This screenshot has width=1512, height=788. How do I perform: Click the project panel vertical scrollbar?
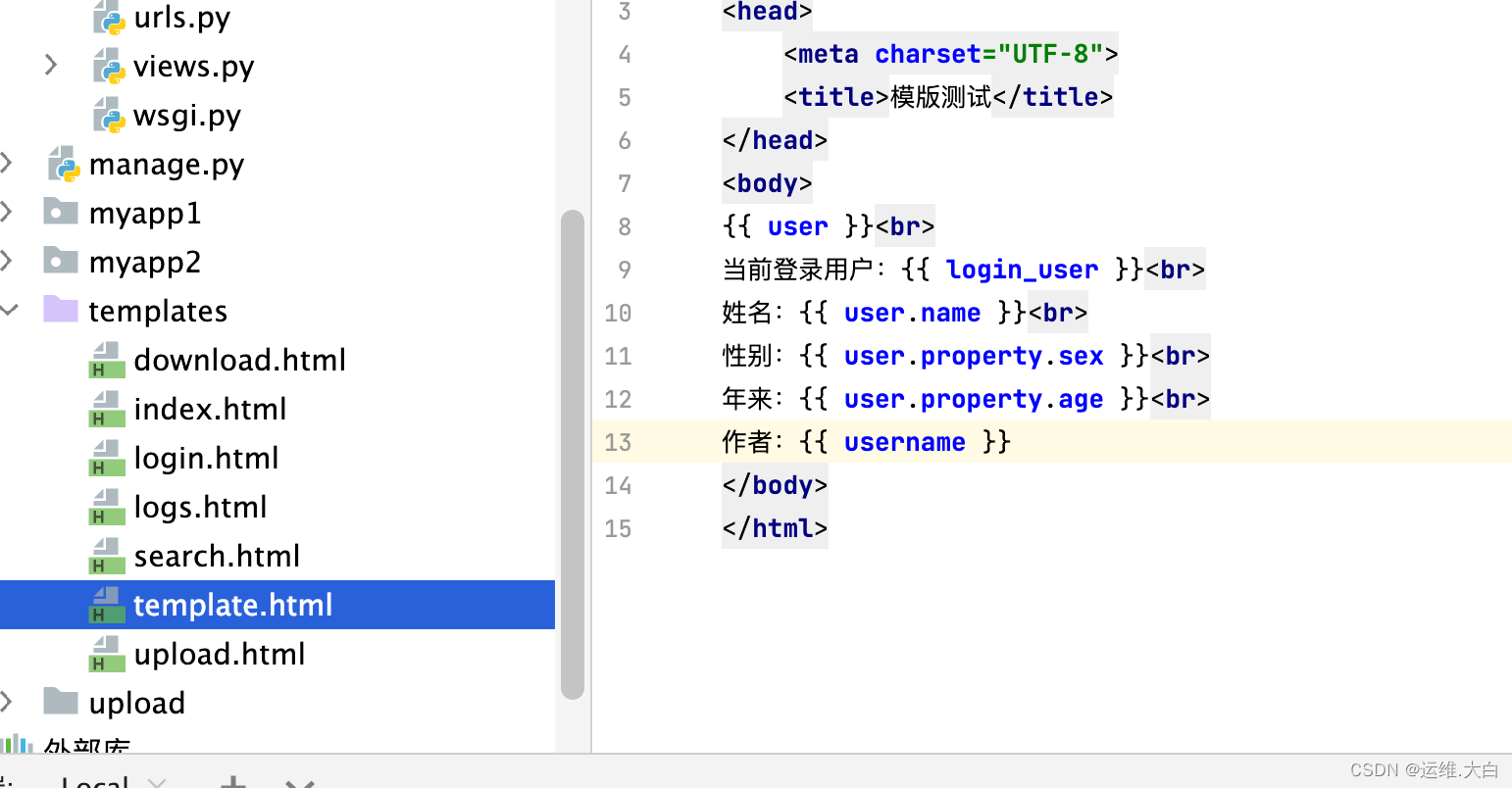point(573,454)
